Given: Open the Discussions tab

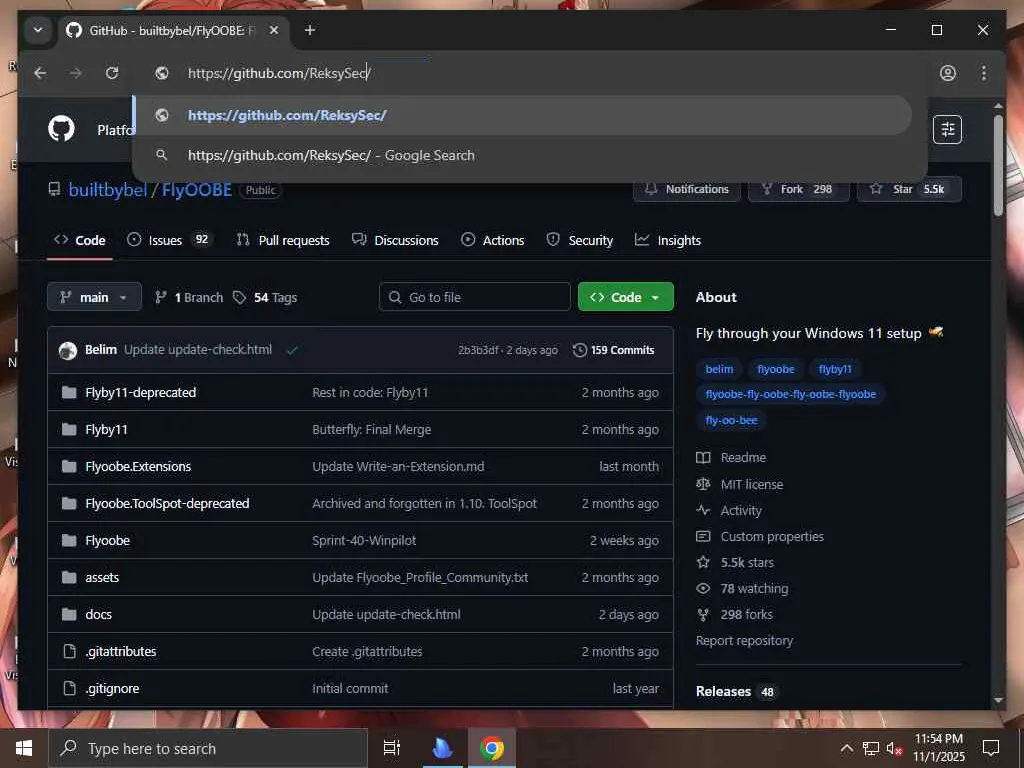Looking at the screenshot, I should pos(395,240).
